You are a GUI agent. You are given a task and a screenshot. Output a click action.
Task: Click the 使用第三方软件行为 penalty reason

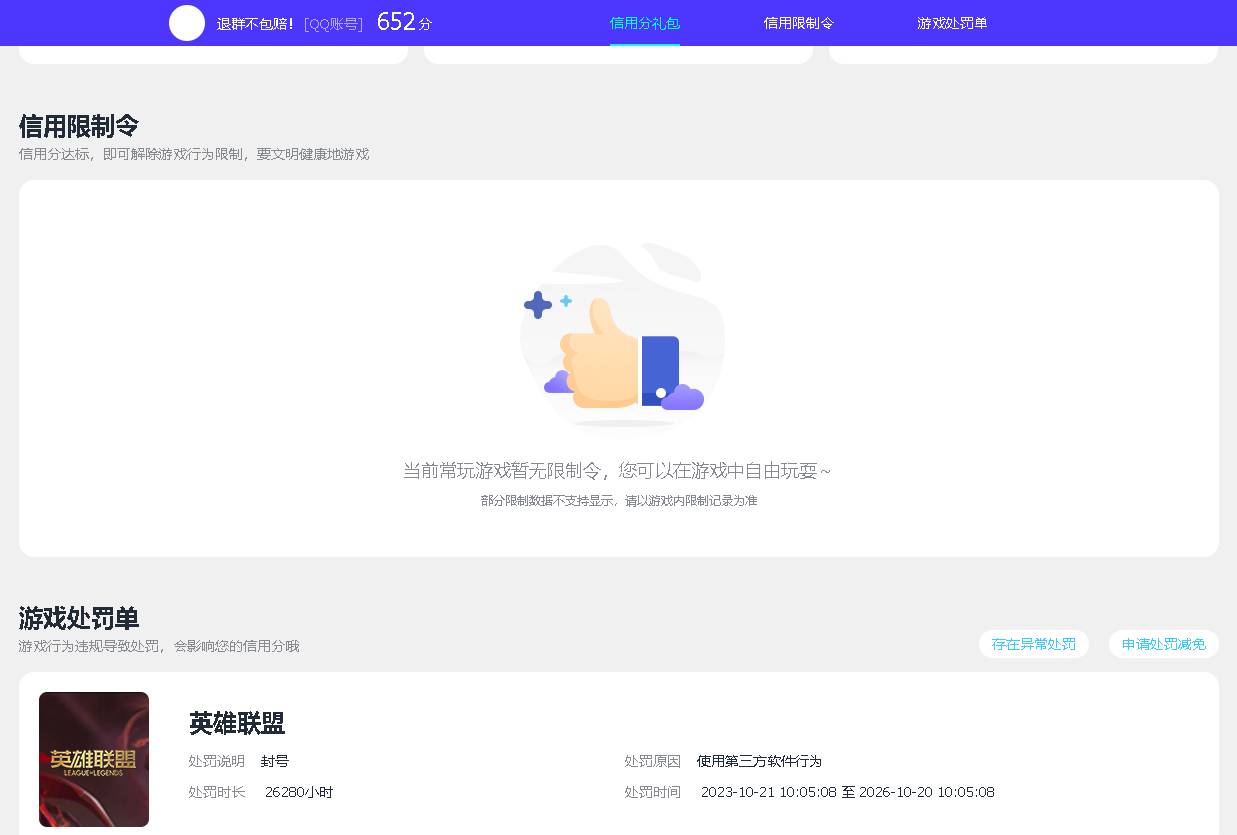pos(758,761)
